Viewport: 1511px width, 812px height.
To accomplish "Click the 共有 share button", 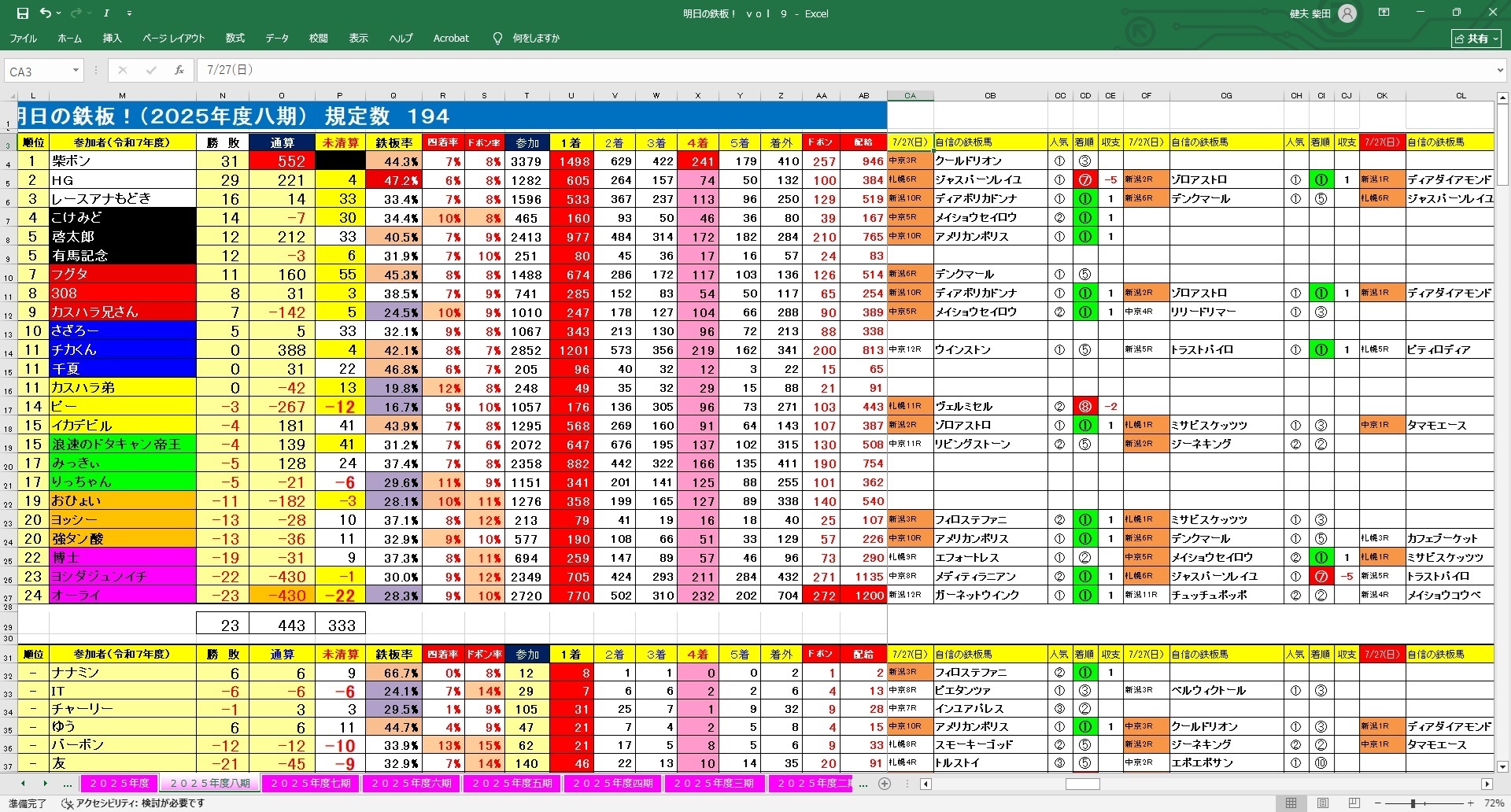I will [1476, 38].
